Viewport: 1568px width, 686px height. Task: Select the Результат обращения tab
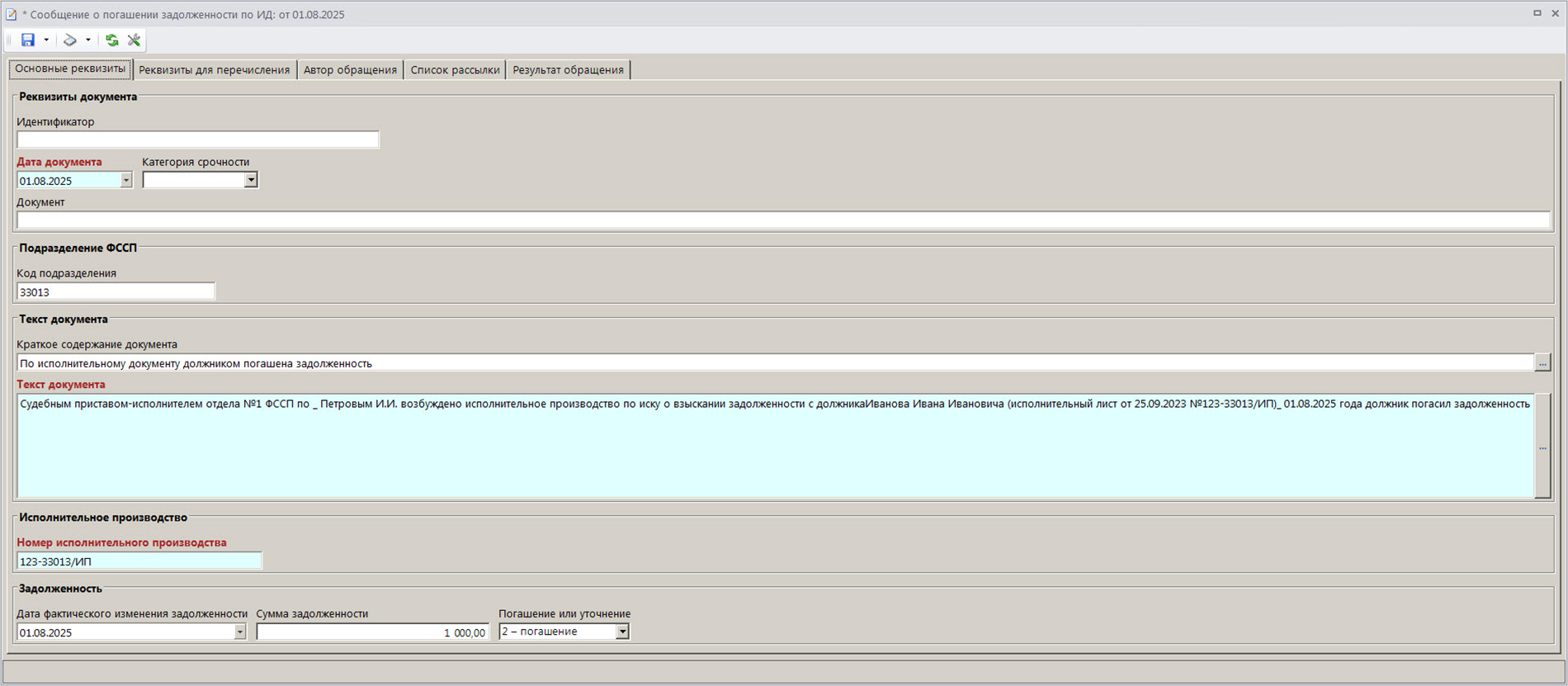click(x=568, y=70)
